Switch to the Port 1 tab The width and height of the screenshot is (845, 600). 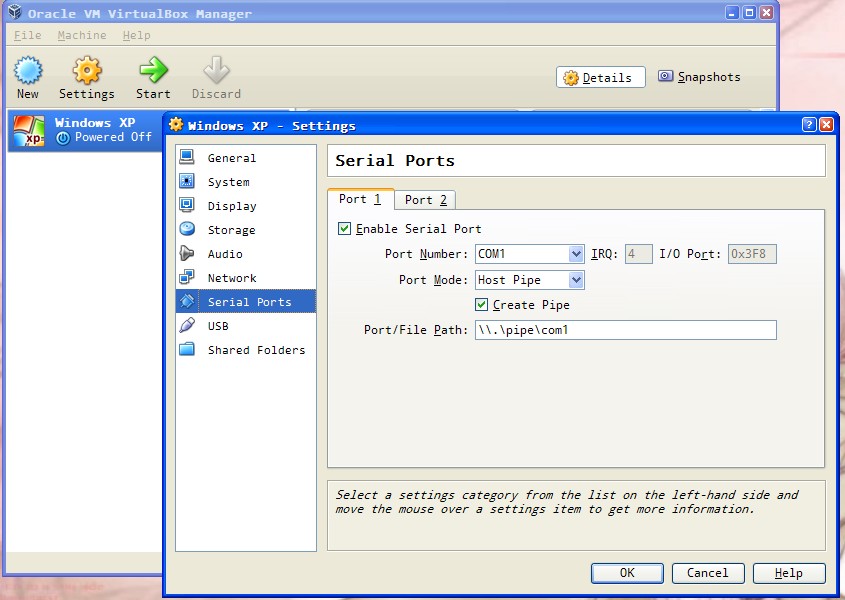360,199
